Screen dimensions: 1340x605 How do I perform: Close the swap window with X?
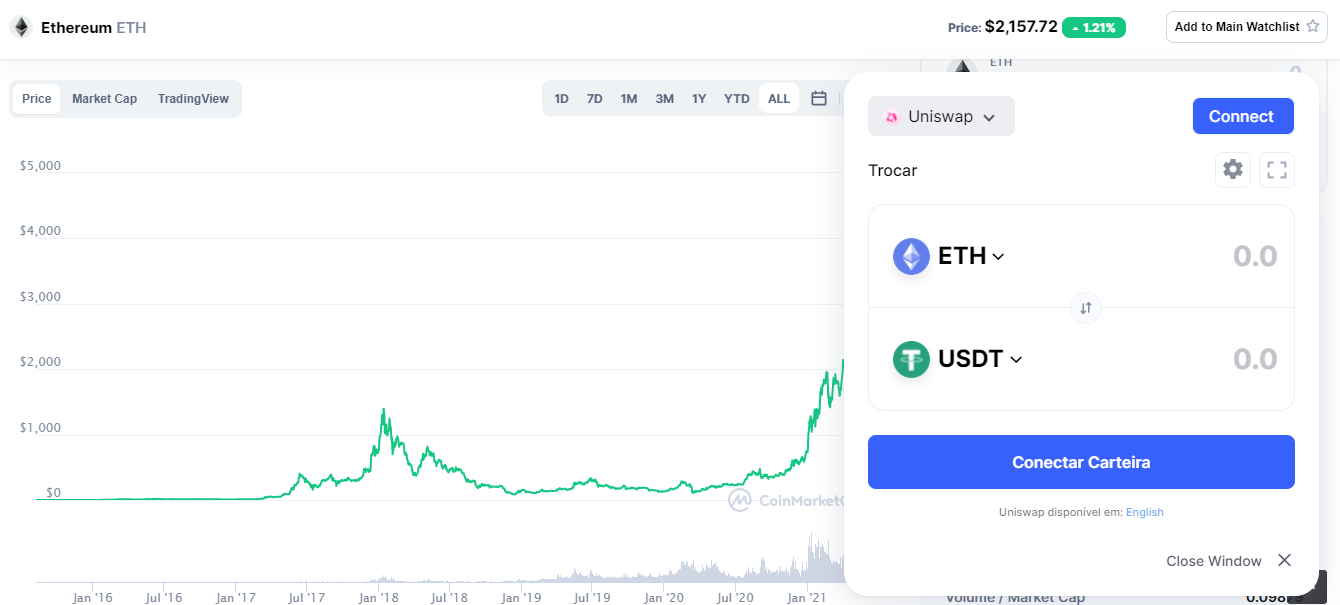coord(1284,561)
